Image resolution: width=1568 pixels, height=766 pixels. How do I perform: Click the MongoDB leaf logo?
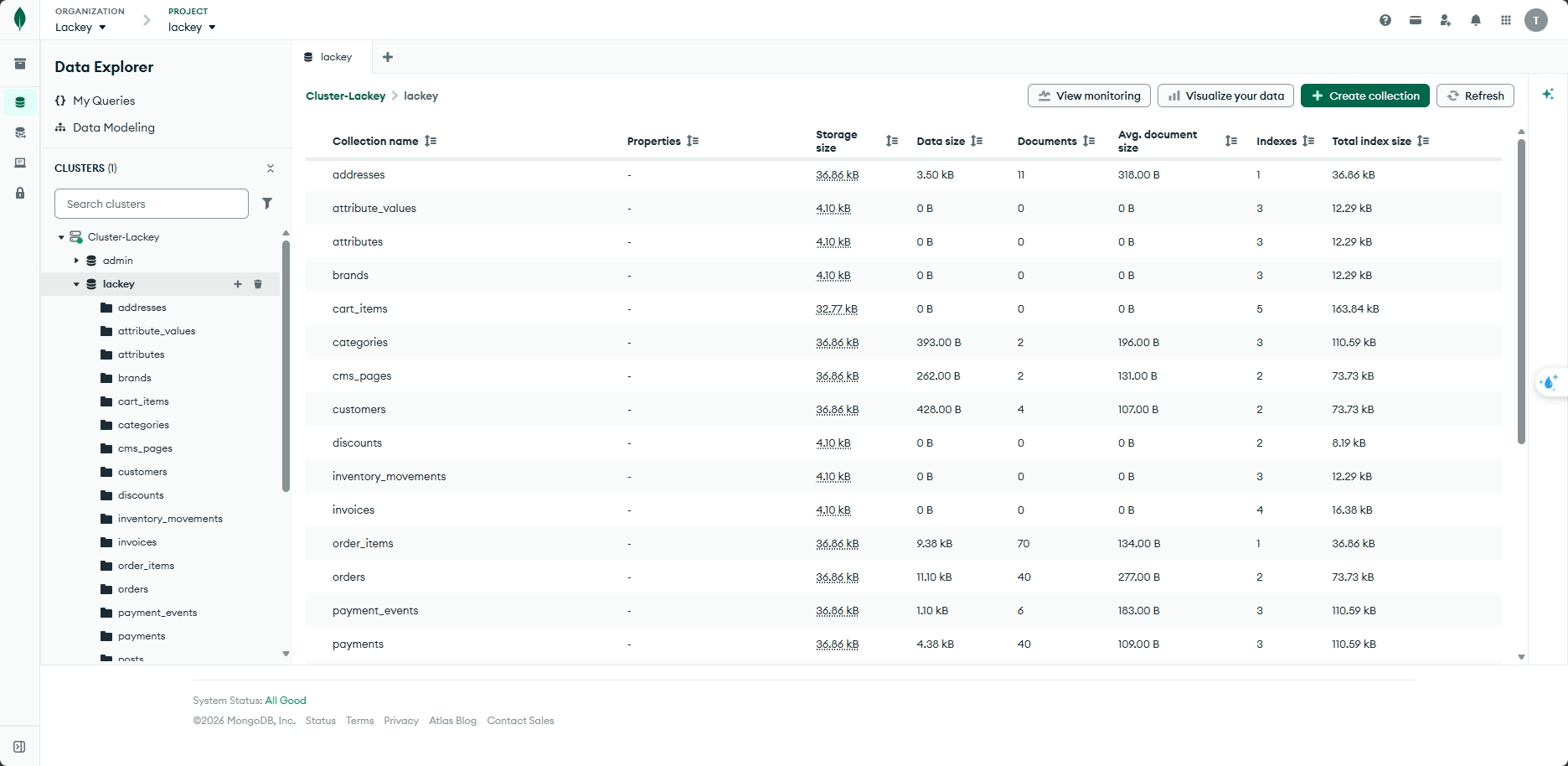(x=20, y=19)
